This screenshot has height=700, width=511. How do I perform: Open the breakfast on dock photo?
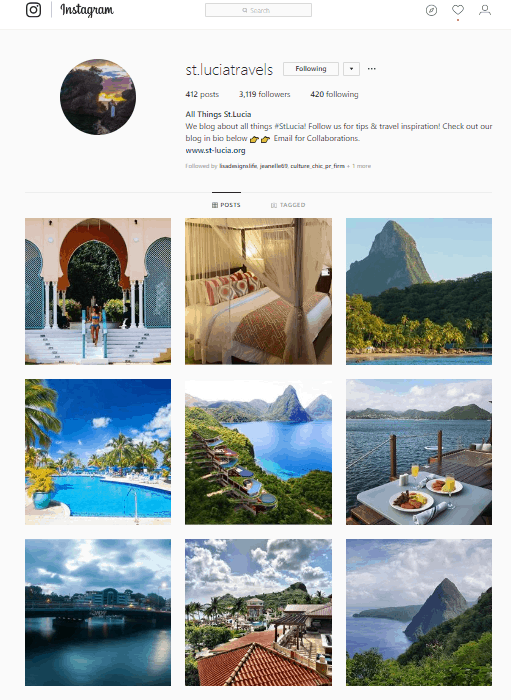pyautogui.click(x=419, y=452)
